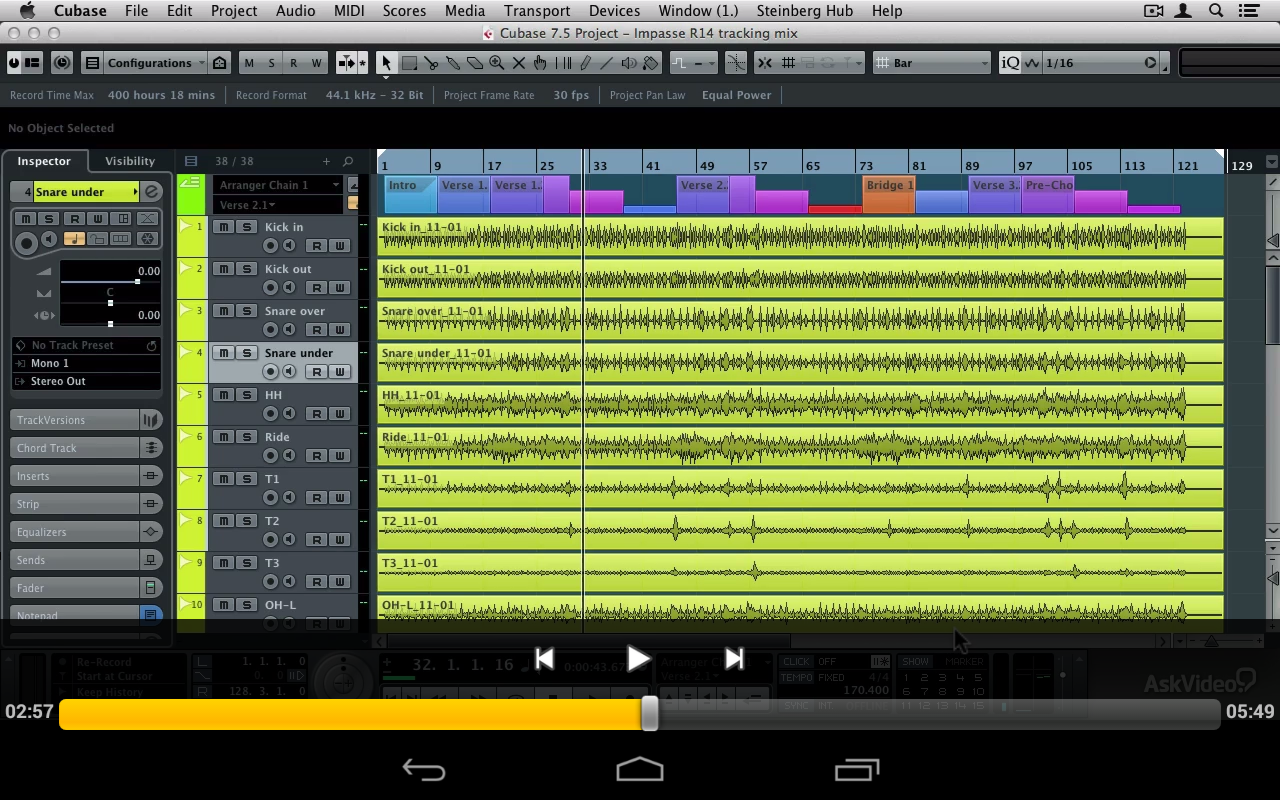Select the Inspector tab
The image size is (1280, 800).
click(44, 161)
